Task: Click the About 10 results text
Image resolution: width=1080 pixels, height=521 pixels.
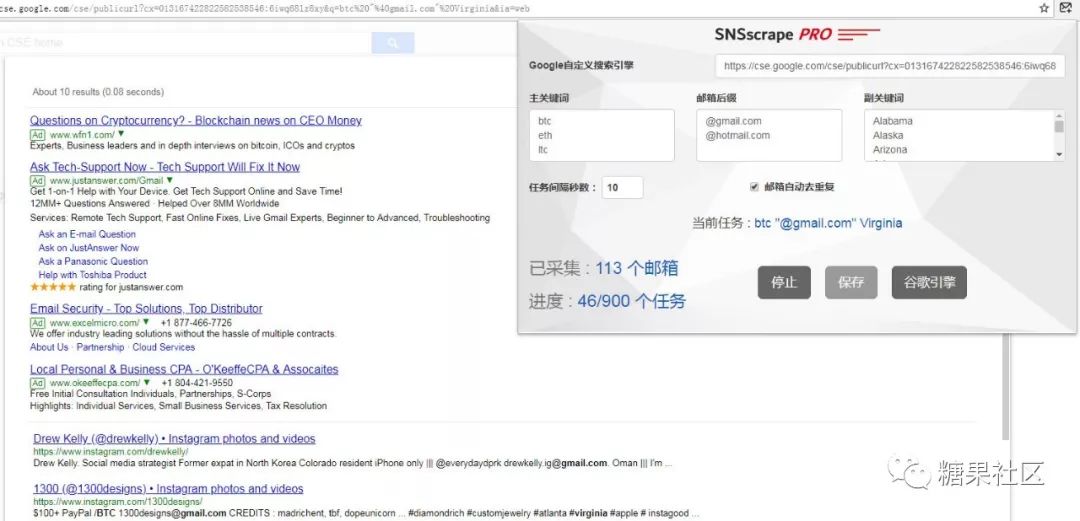Action: [98, 92]
